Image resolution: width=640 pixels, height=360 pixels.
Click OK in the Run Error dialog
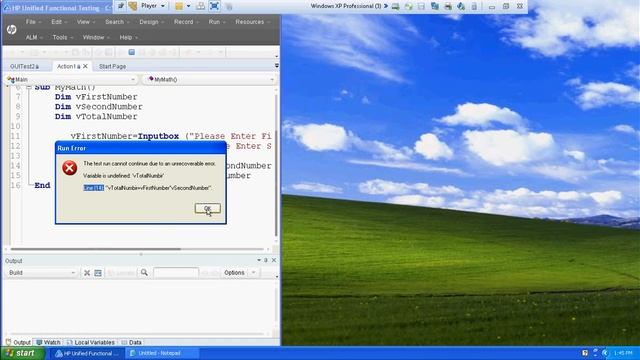(x=208, y=208)
